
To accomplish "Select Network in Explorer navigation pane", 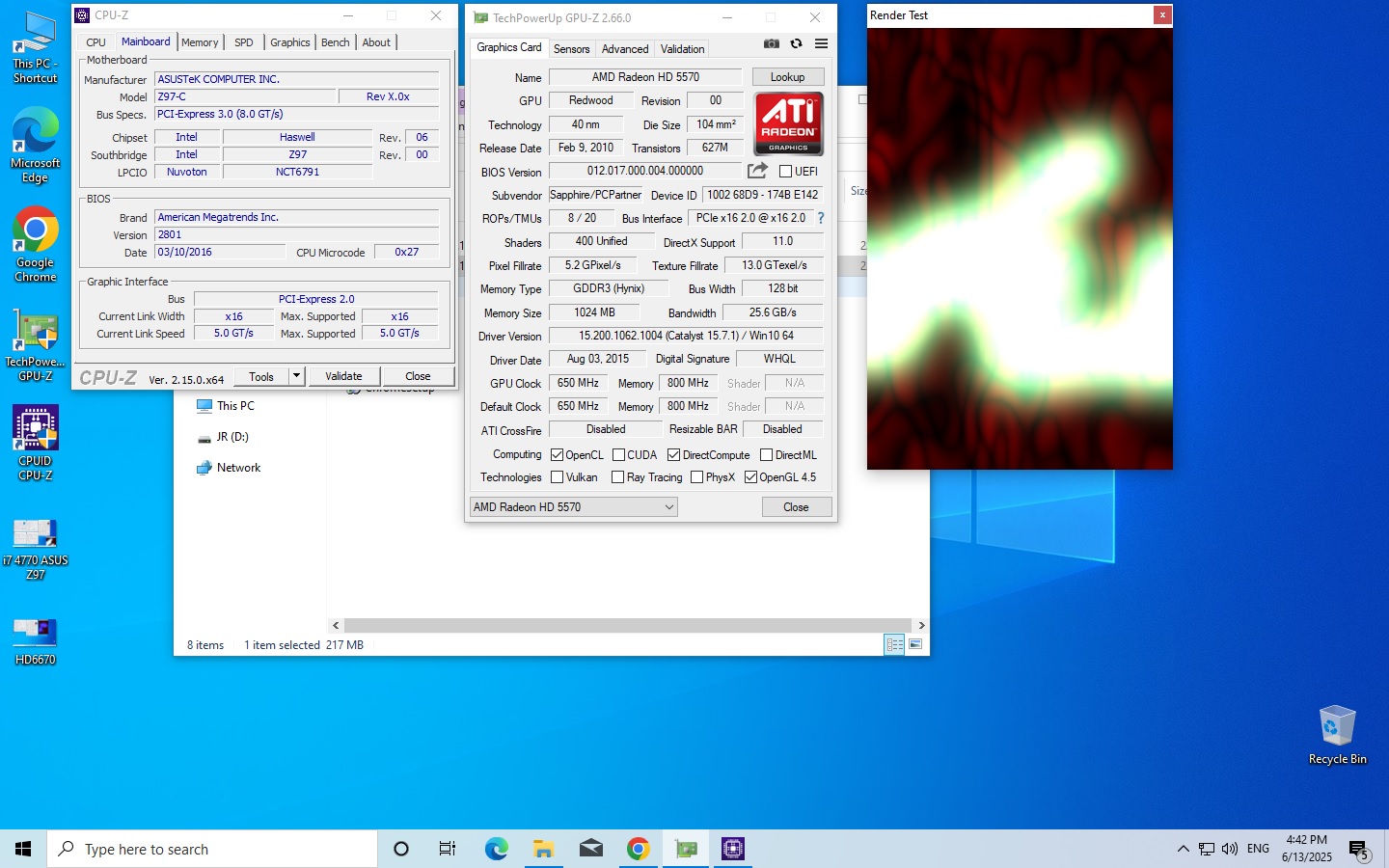I will (229, 468).
